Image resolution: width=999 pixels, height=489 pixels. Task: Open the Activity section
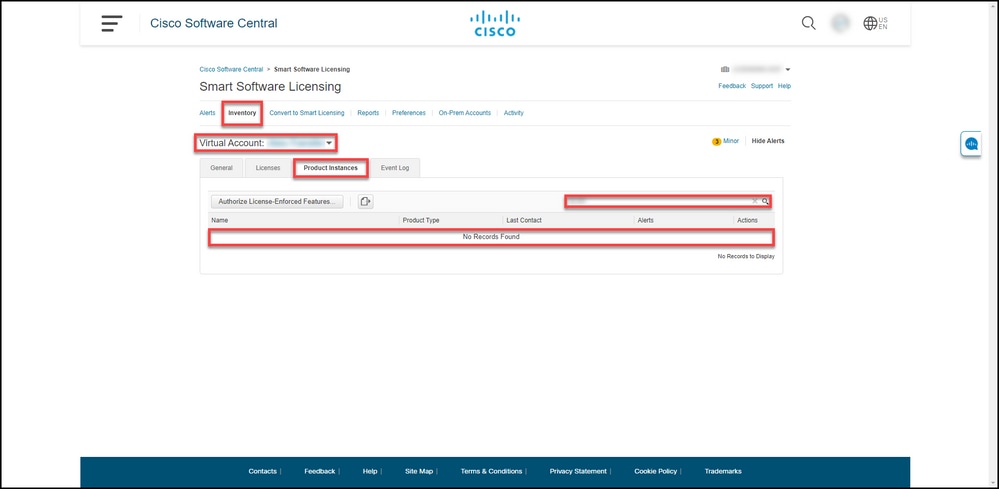[514, 113]
